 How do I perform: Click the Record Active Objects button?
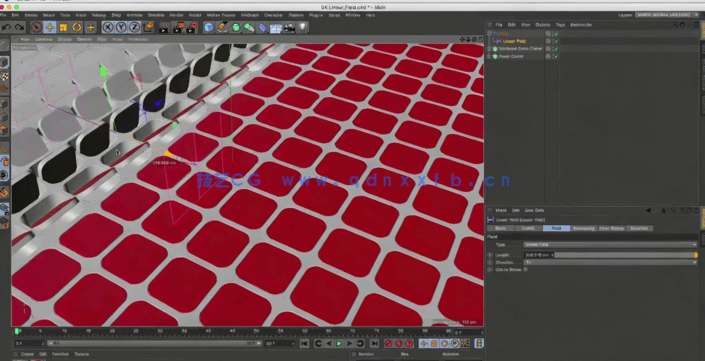tap(388, 343)
